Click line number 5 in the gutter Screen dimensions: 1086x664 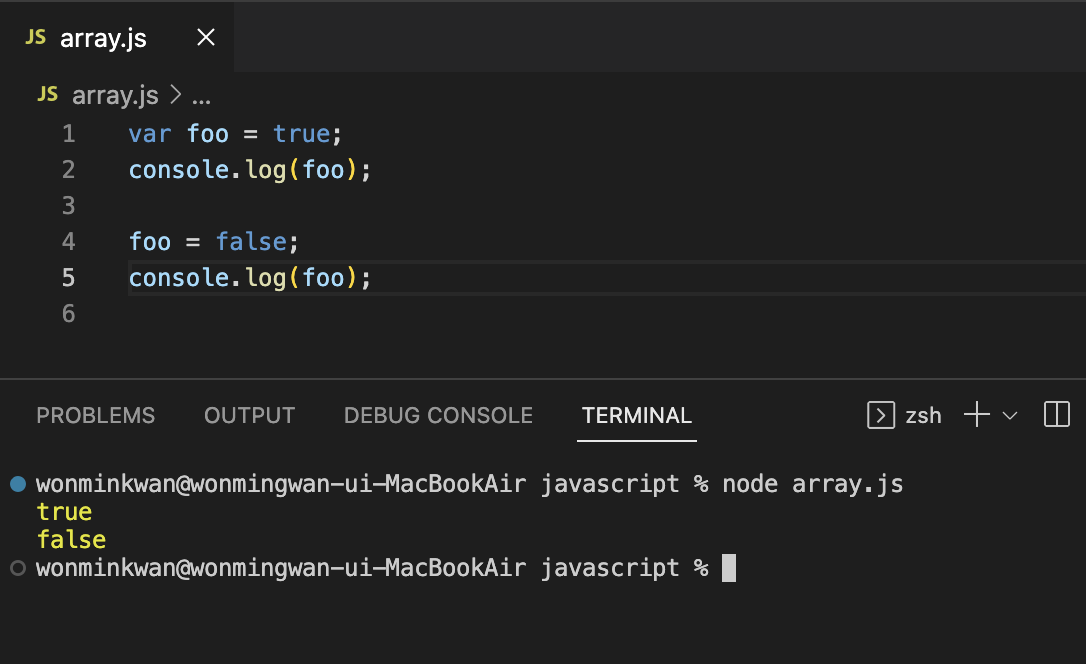pyautogui.click(x=69, y=278)
